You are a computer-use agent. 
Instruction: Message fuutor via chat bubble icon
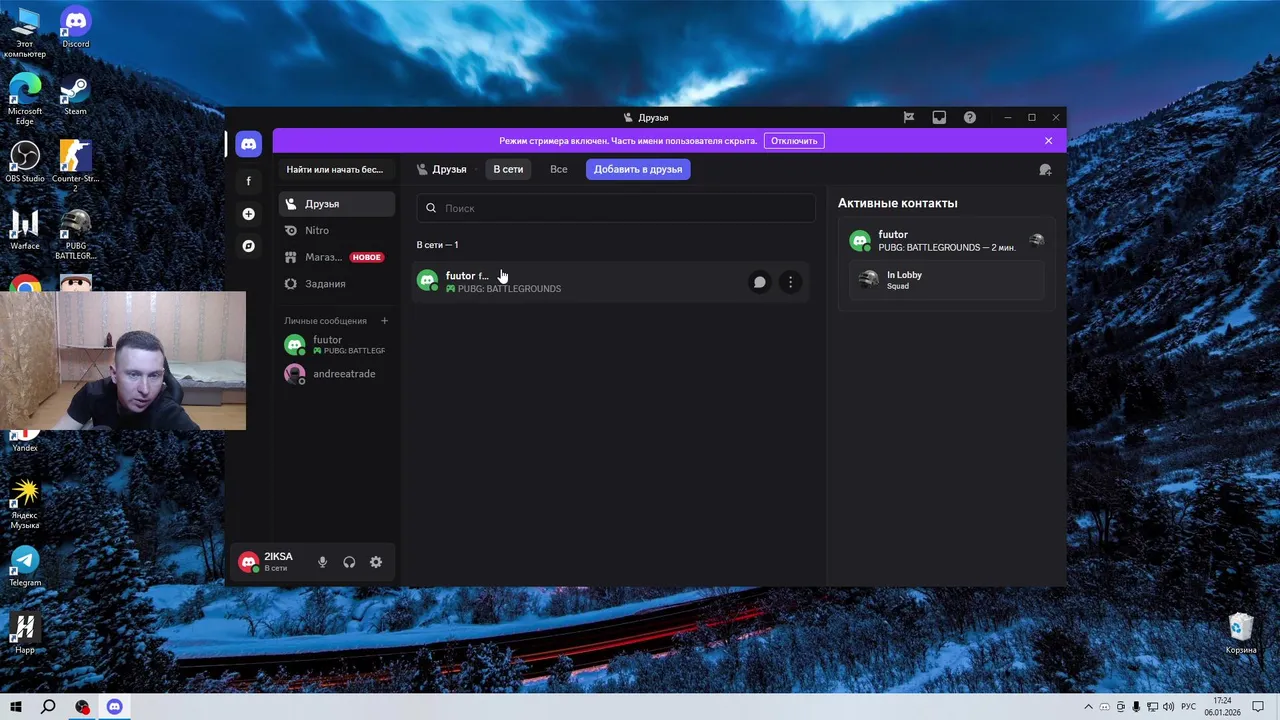(x=759, y=282)
